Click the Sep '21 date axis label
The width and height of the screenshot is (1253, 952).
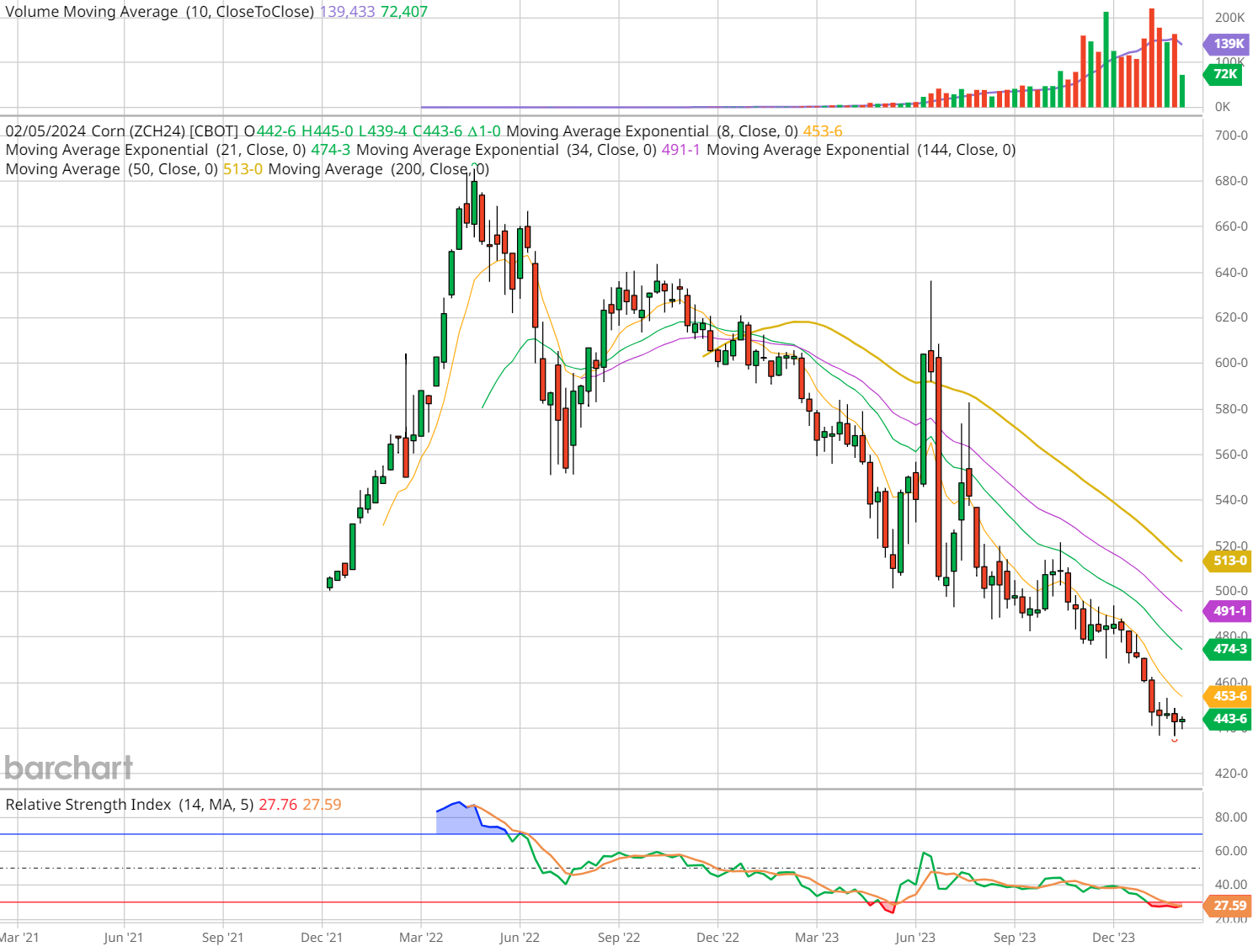click(x=222, y=938)
